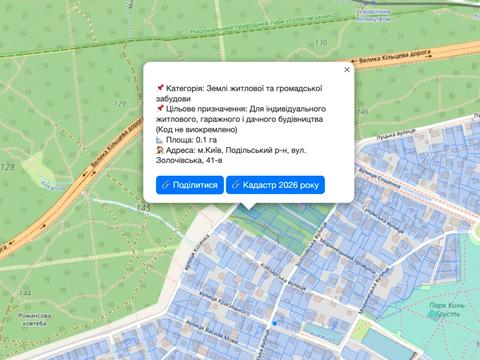Viewport: 480px width, 360px height.
Task: Select the Категорія line in the popup
Action: coord(239,93)
